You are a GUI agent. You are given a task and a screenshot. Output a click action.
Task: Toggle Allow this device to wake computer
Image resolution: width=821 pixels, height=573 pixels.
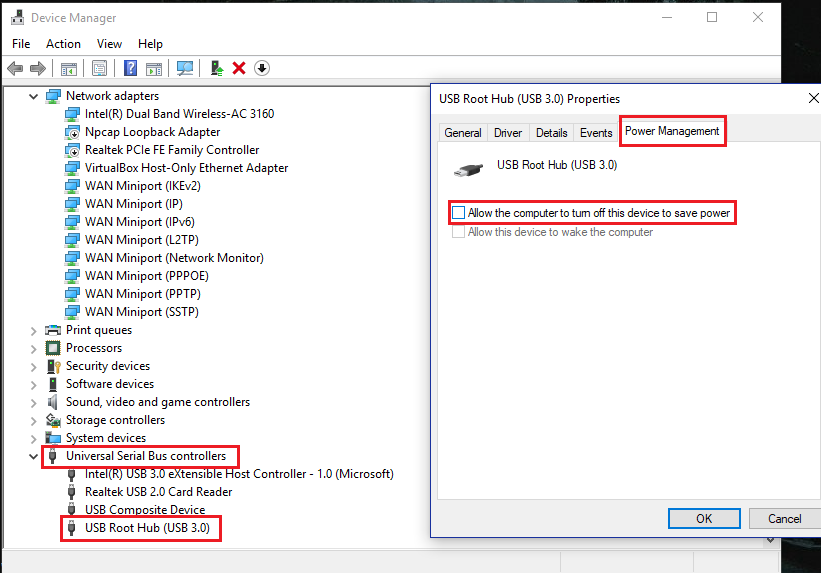[458, 232]
